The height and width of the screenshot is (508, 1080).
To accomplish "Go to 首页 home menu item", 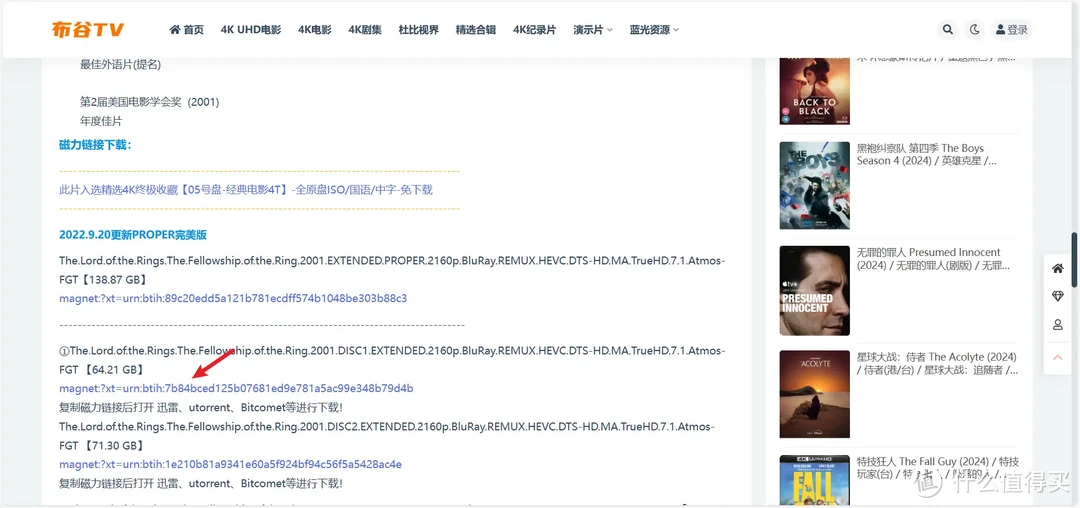I will coord(187,30).
